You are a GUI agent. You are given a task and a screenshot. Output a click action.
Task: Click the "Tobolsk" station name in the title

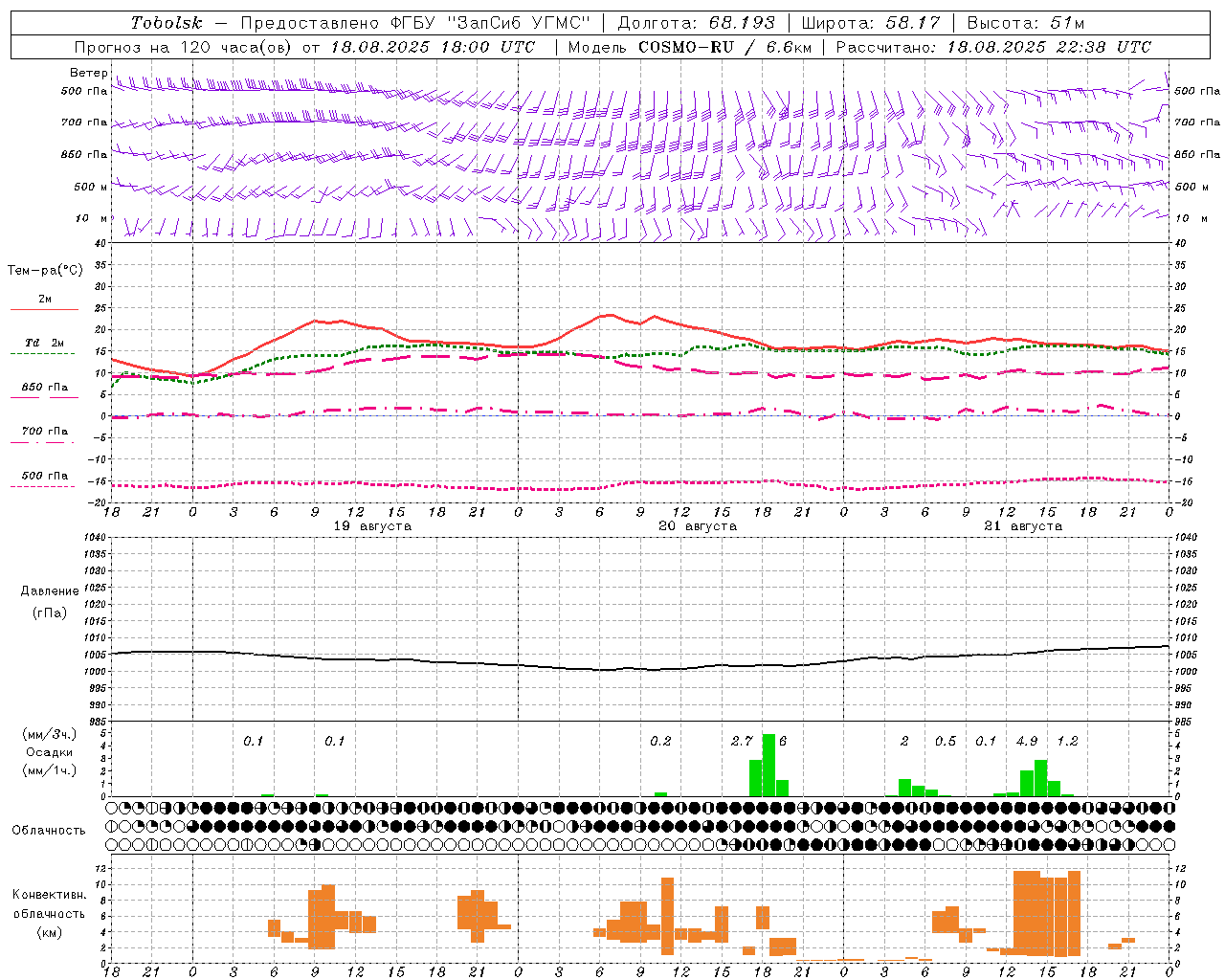click(167, 23)
